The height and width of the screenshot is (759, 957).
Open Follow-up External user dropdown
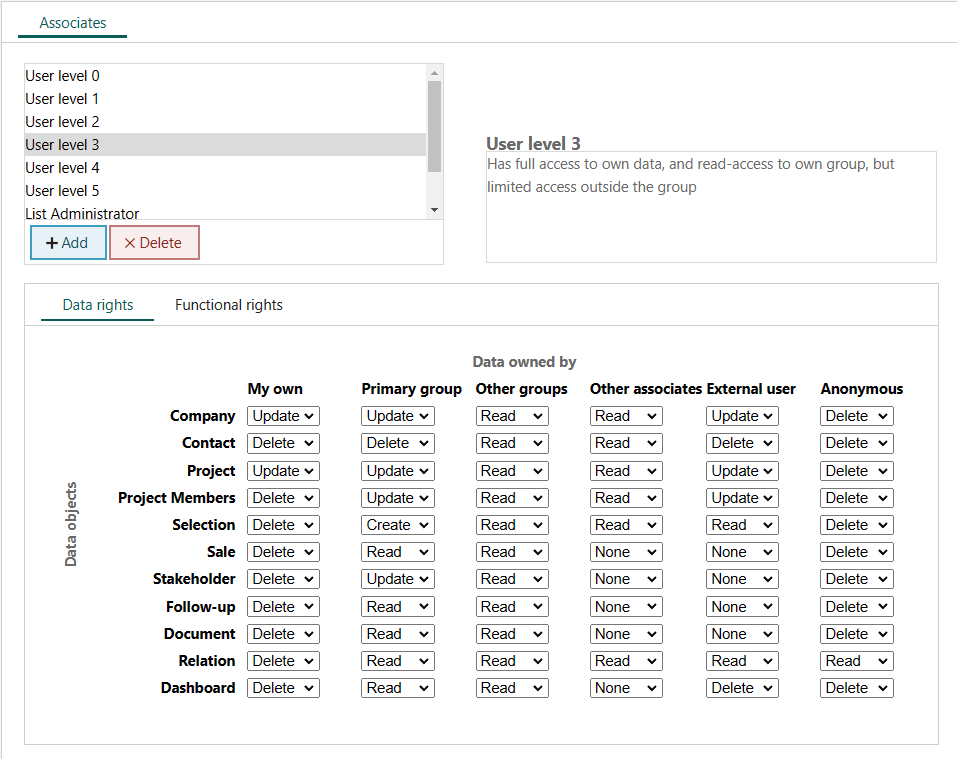(742, 606)
